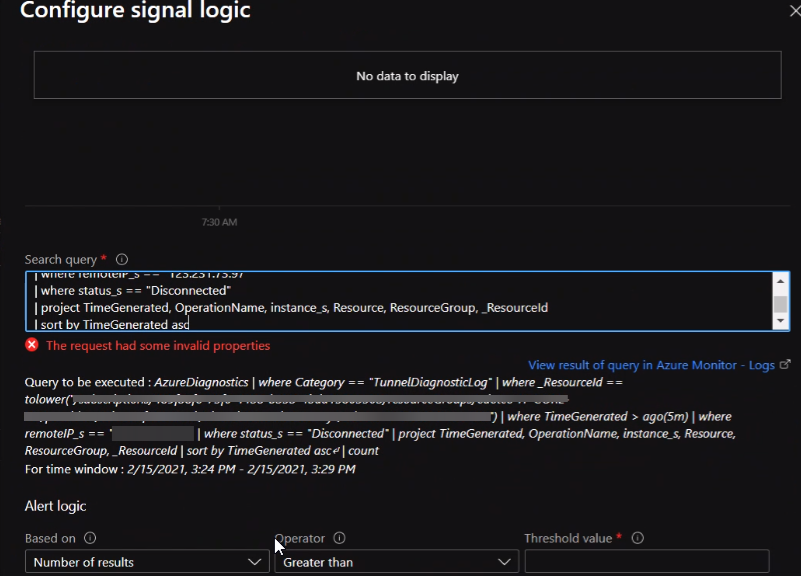Open the Number of results dropdown
This screenshot has height=576, width=801.
147,562
